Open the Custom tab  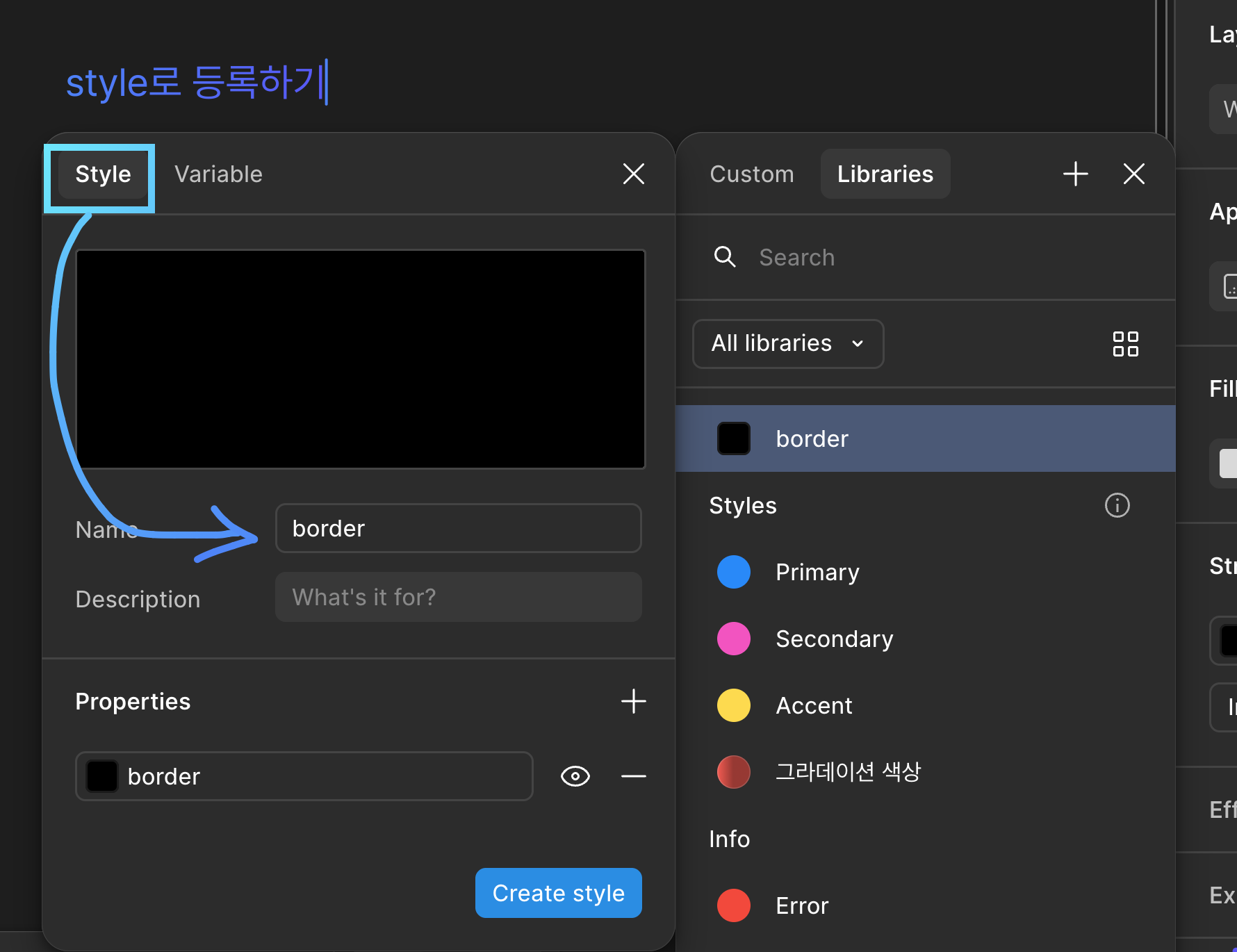click(751, 174)
